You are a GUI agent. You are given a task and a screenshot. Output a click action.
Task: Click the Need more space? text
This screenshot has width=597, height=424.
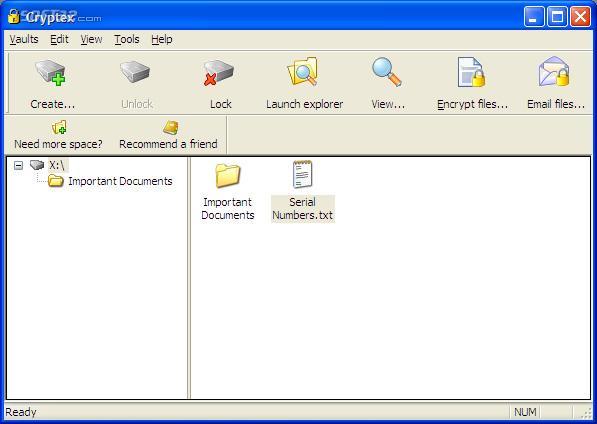(x=58, y=144)
